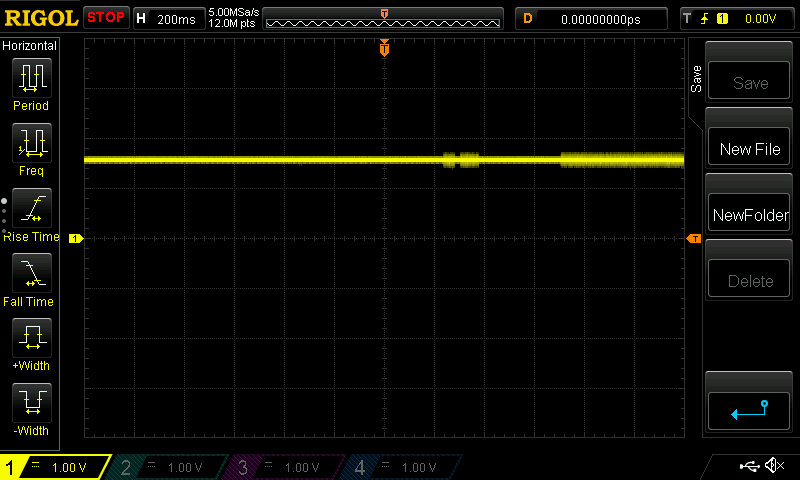Click the trigger source channel 1 badge
800x480 pixels.
coord(722,19)
